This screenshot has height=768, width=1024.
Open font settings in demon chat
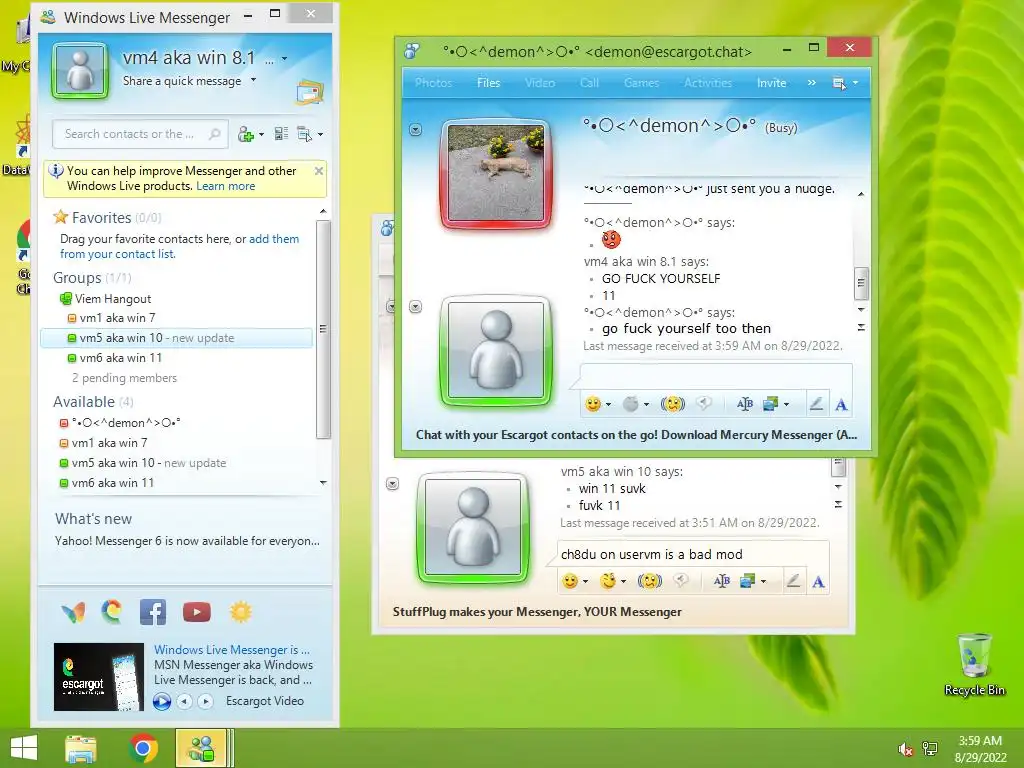841,405
